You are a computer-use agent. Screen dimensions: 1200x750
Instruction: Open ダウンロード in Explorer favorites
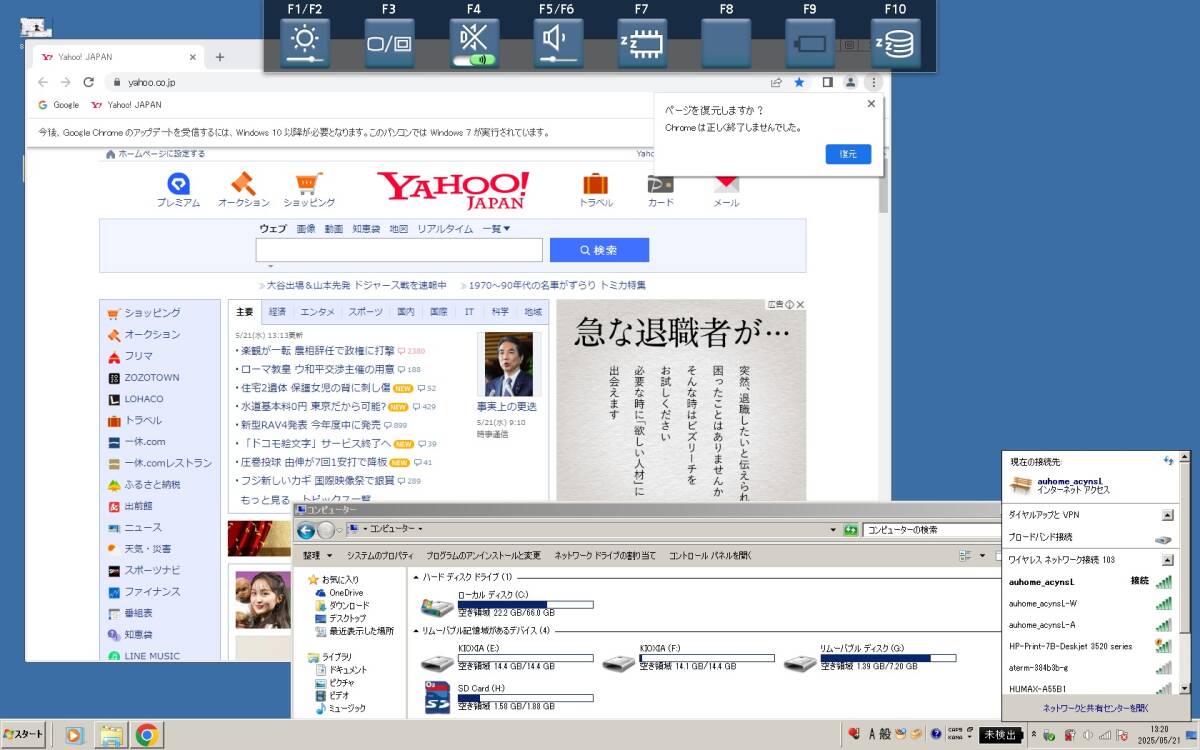pos(341,606)
